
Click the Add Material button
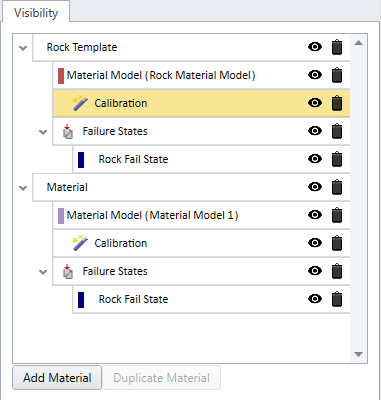click(x=57, y=378)
